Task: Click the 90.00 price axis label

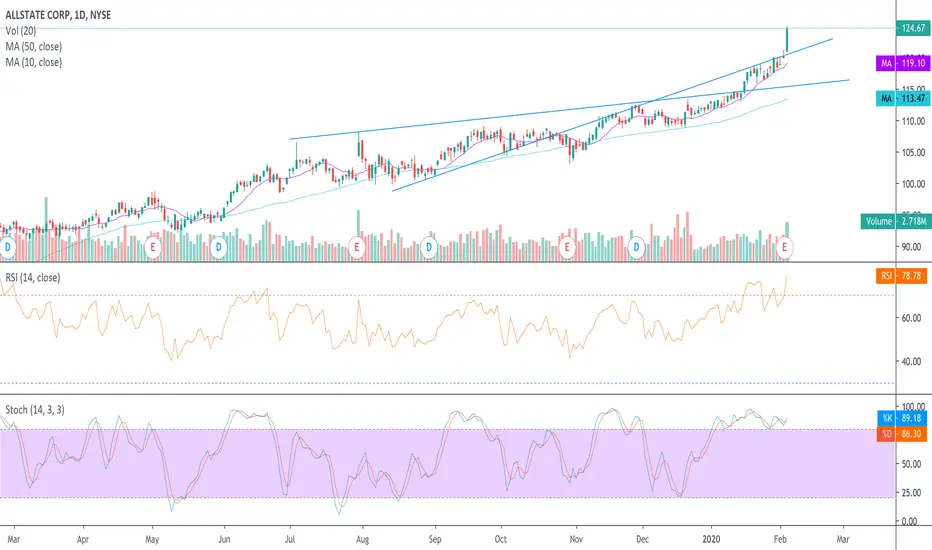Action: (x=911, y=247)
